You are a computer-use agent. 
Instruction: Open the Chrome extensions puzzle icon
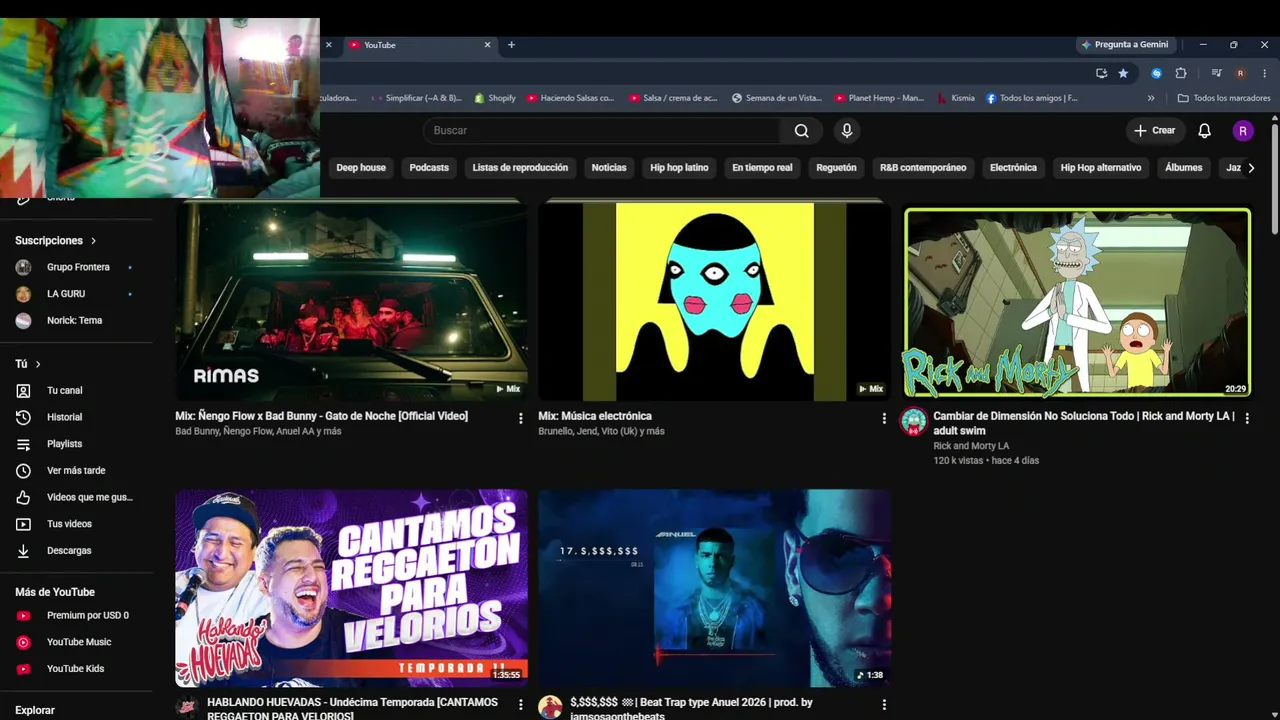1181,73
